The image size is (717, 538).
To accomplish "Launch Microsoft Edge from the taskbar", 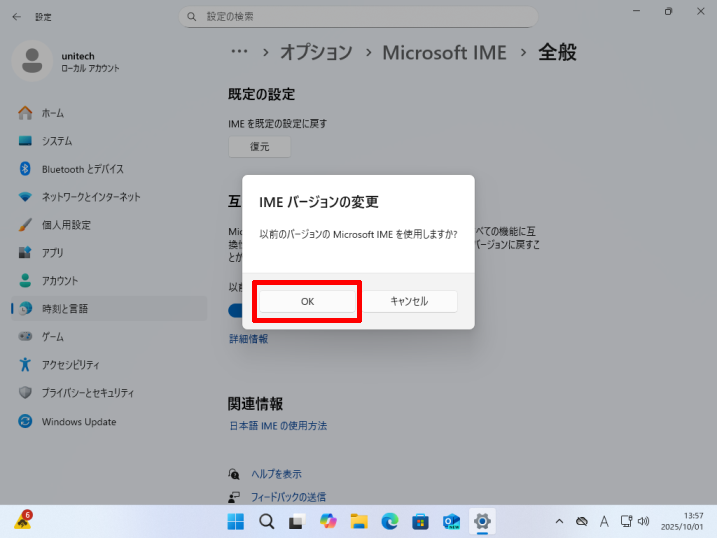I will point(390,521).
